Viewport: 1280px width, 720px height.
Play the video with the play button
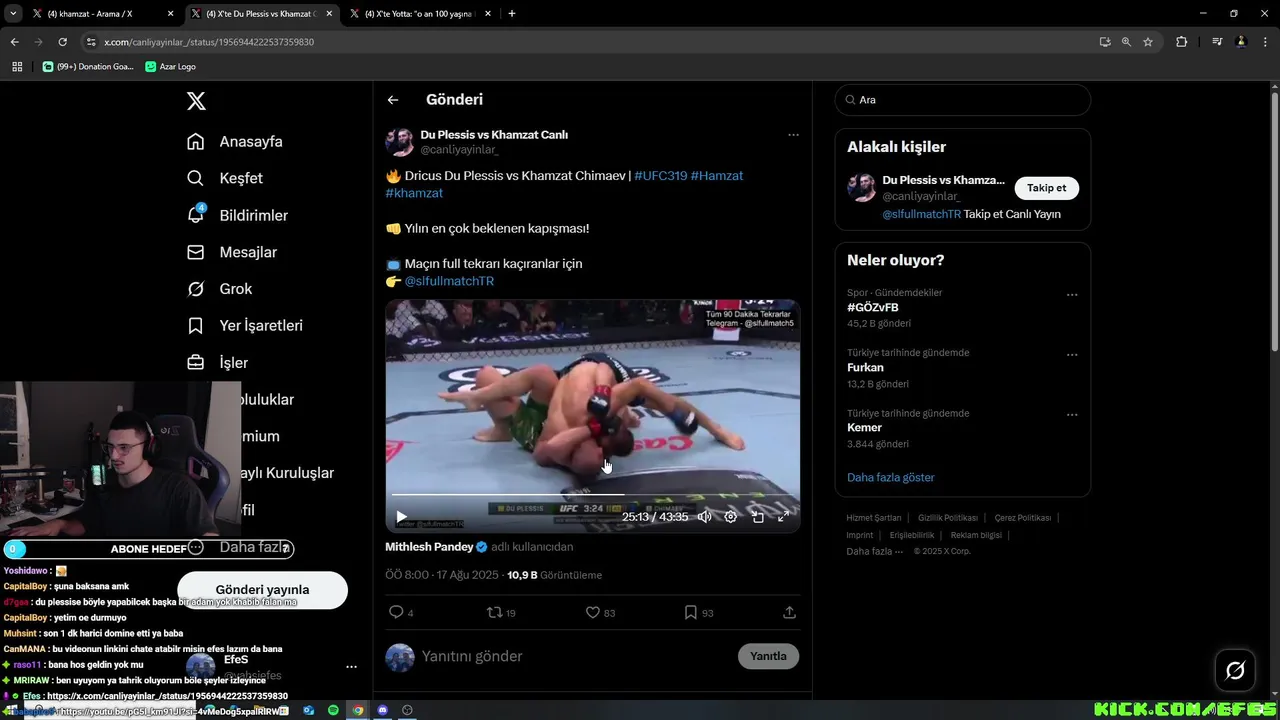401,517
